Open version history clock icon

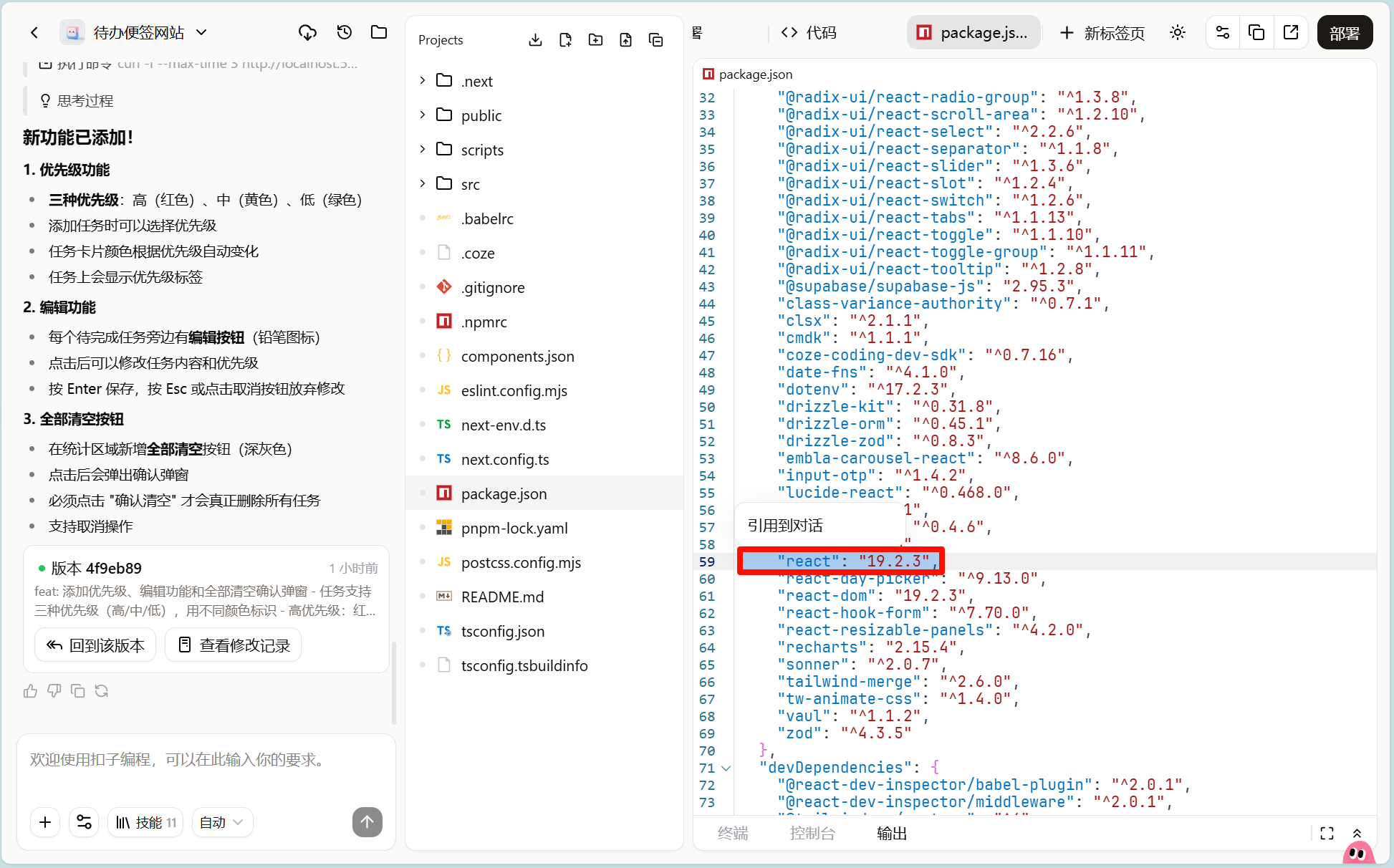[x=345, y=32]
